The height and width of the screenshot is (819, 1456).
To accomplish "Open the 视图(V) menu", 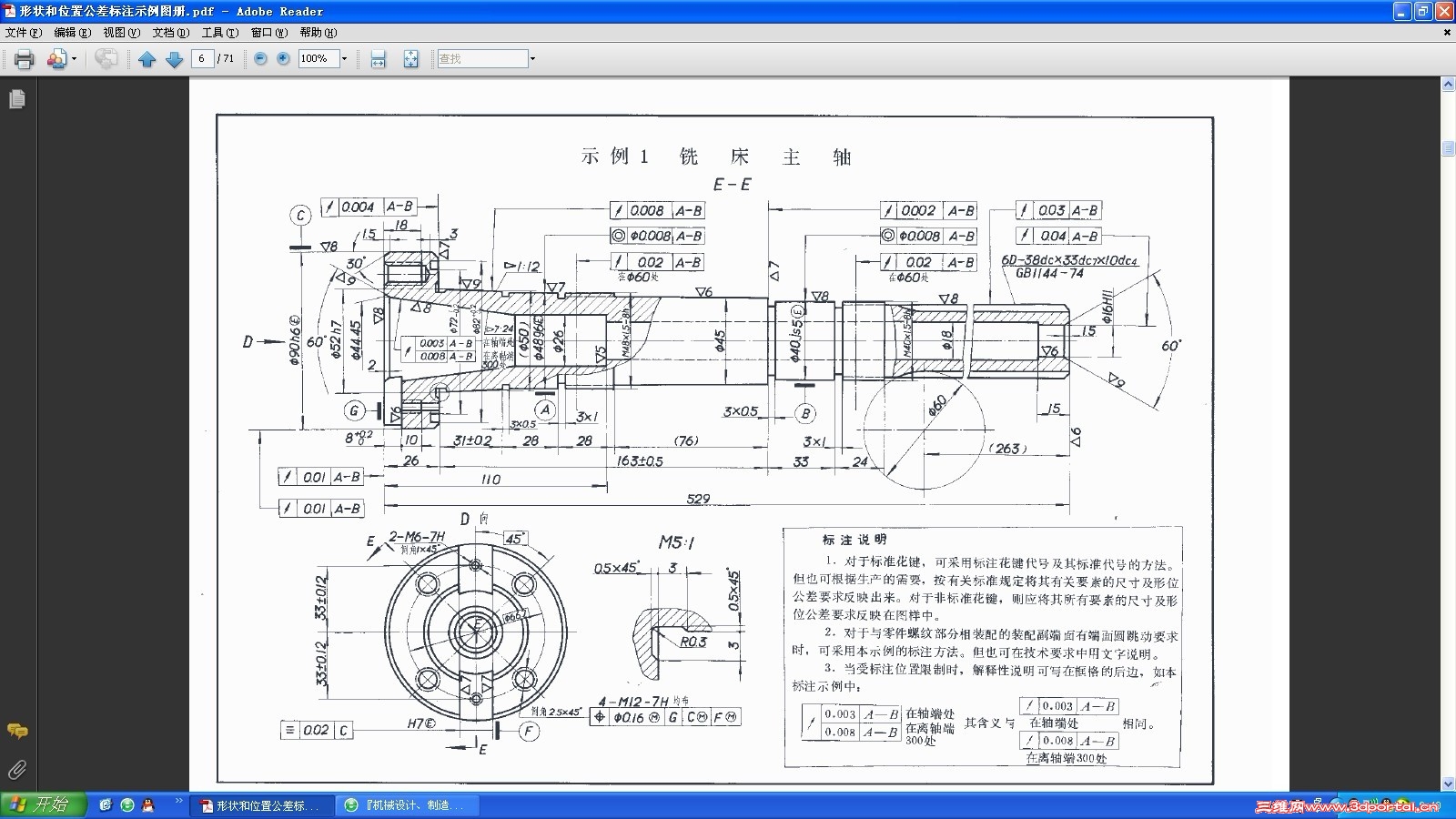I will [122, 32].
